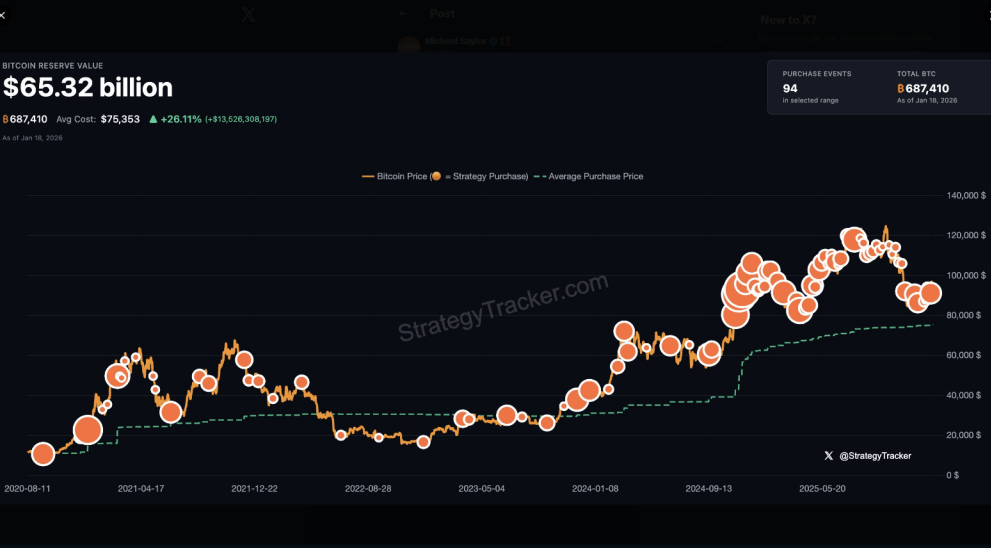Viewport: 991px width, 548px height.
Task: Click the orange Strategy Purchase legend dot
Action: point(437,176)
